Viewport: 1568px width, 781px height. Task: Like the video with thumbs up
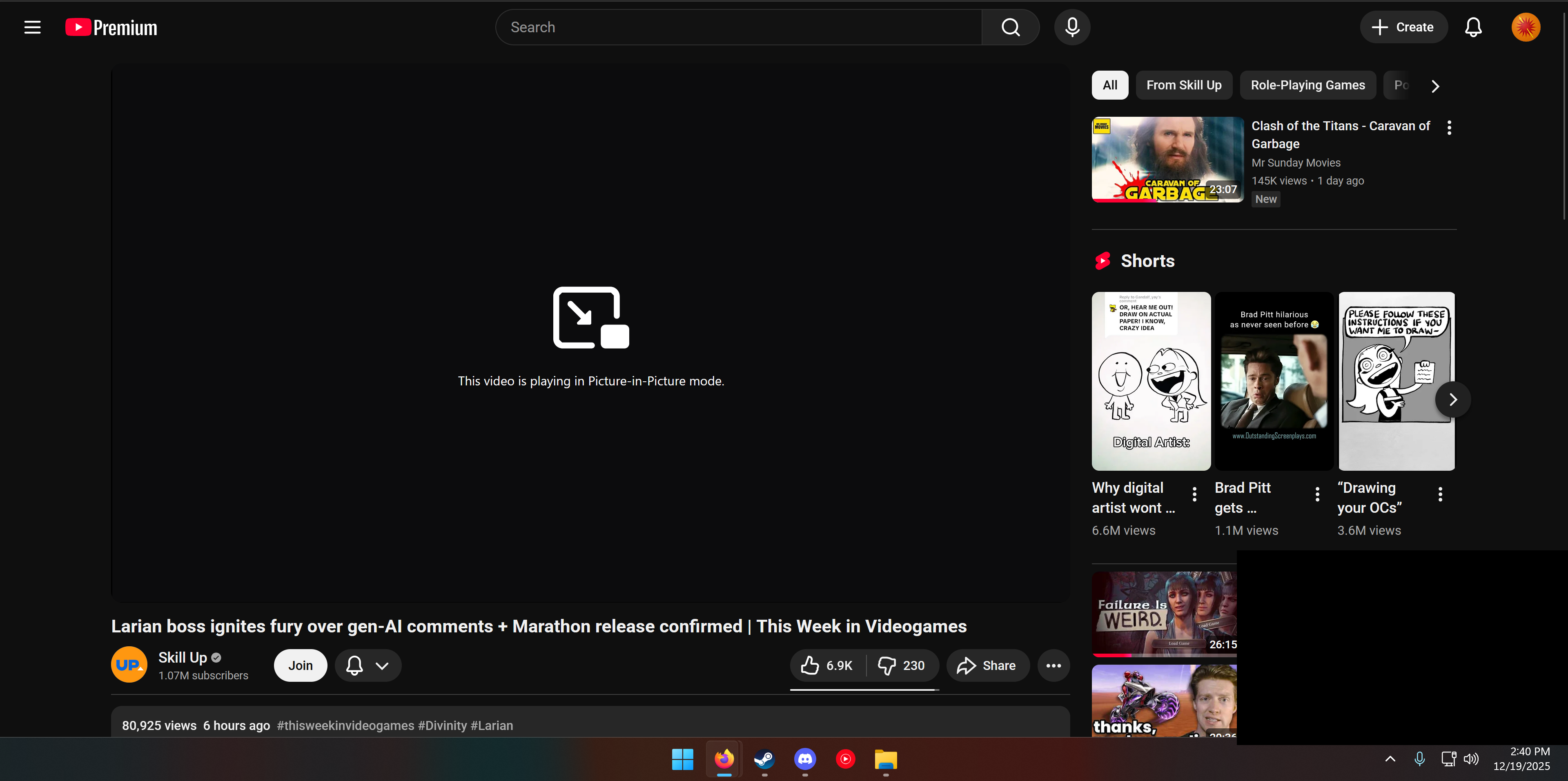tap(827, 665)
